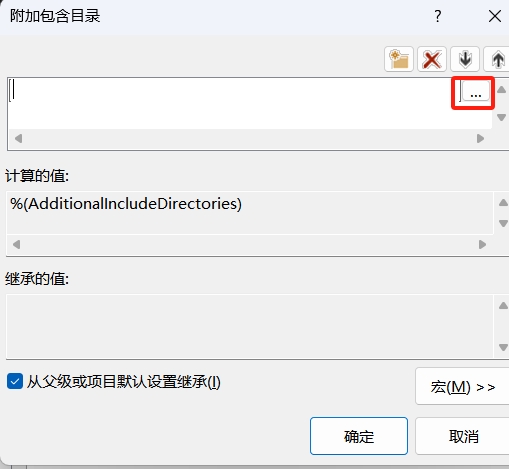Click the question mark help icon
The height and width of the screenshot is (469, 509).
tap(438, 16)
